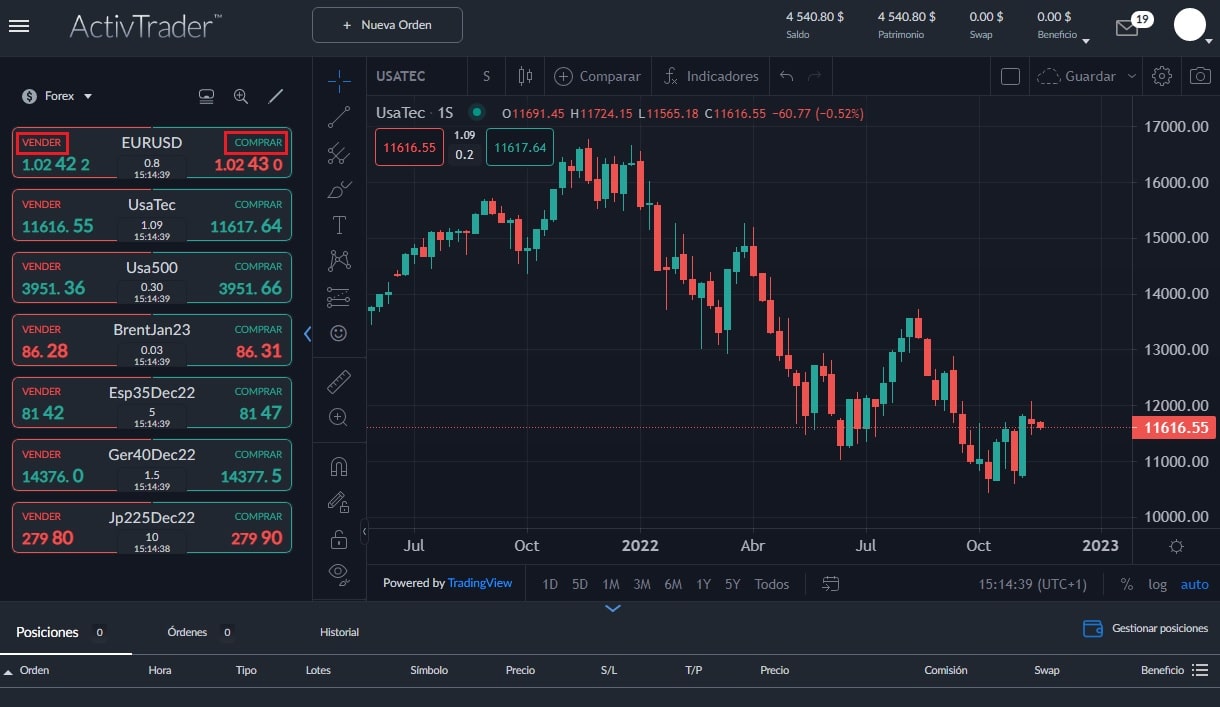Hide all drawings with the eye icon

(x=338, y=573)
